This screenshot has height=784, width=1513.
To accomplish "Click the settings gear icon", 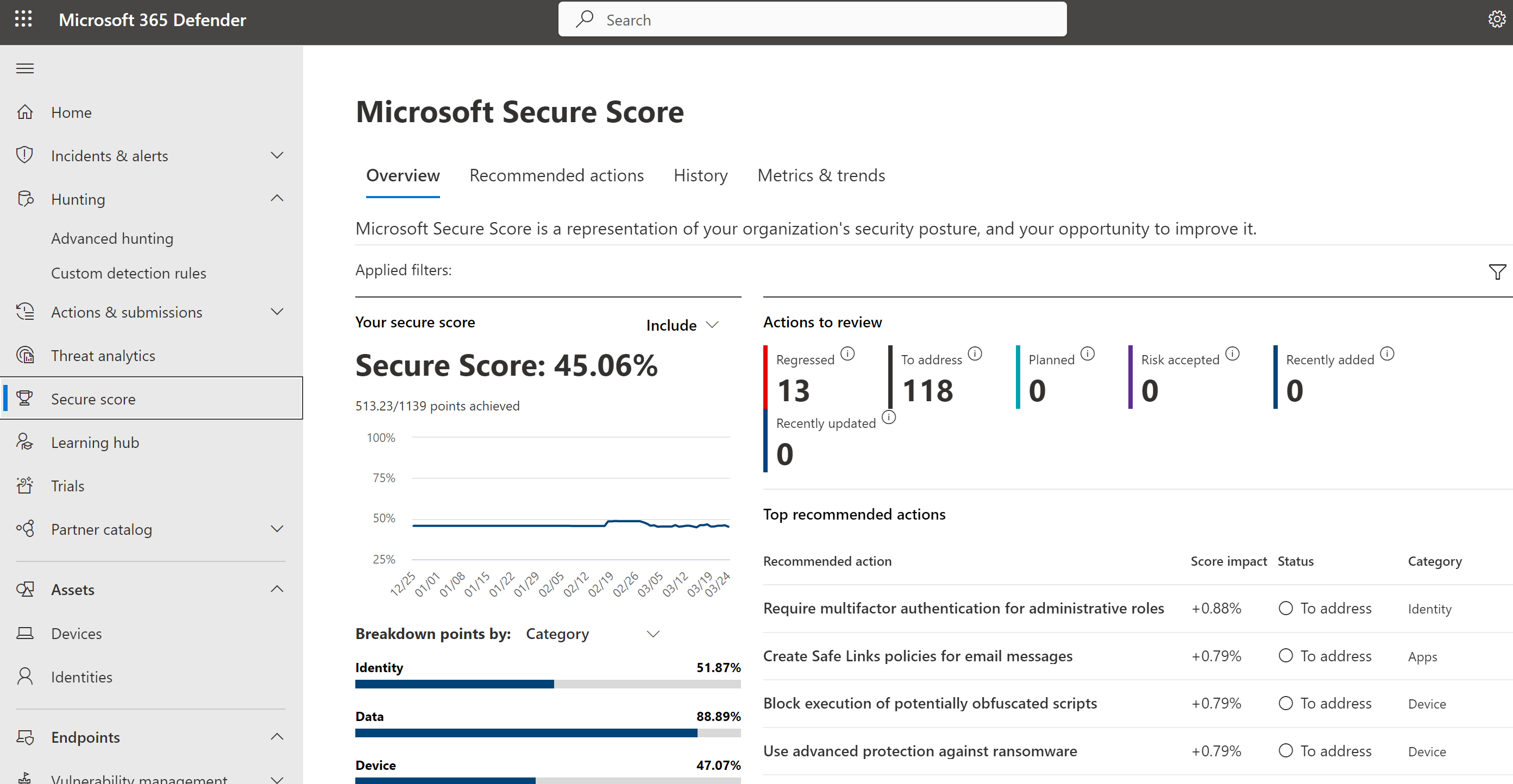I will (1496, 20).
